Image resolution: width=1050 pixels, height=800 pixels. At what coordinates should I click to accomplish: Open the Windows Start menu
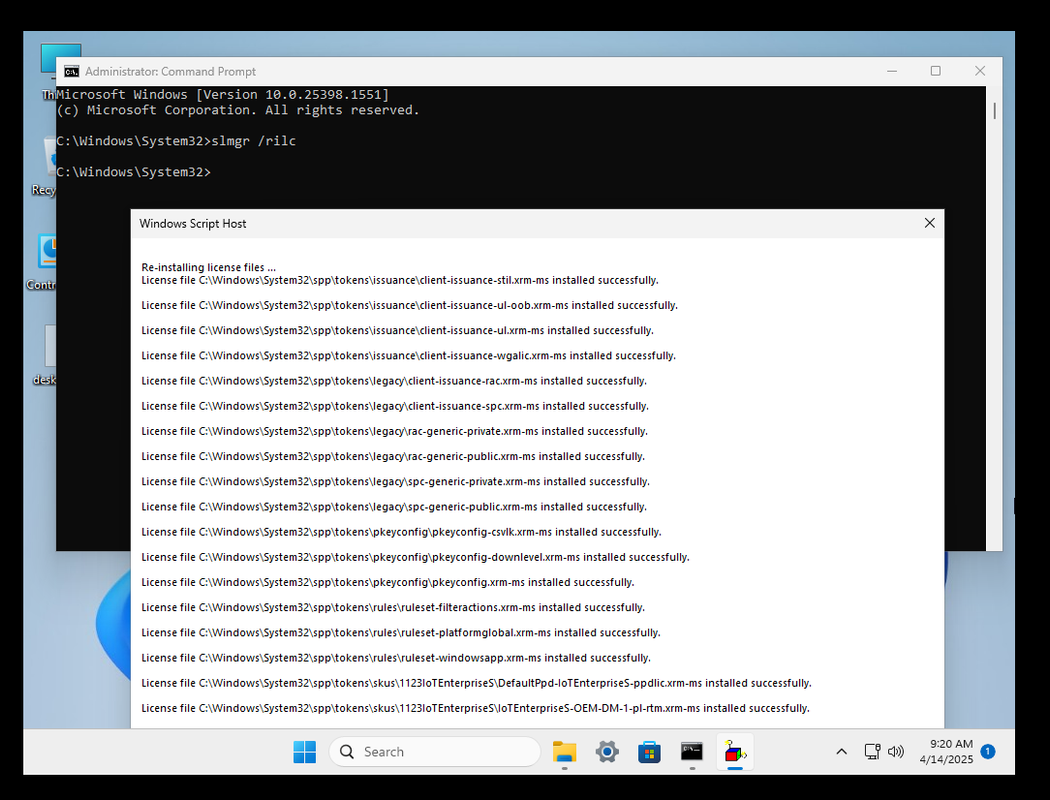(x=305, y=752)
